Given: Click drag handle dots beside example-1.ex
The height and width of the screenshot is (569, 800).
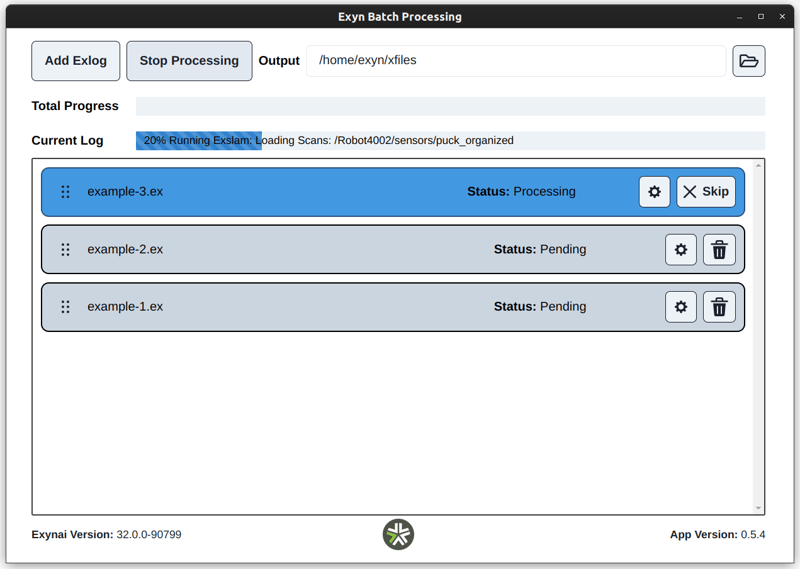Looking at the screenshot, I should click(x=65, y=307).
